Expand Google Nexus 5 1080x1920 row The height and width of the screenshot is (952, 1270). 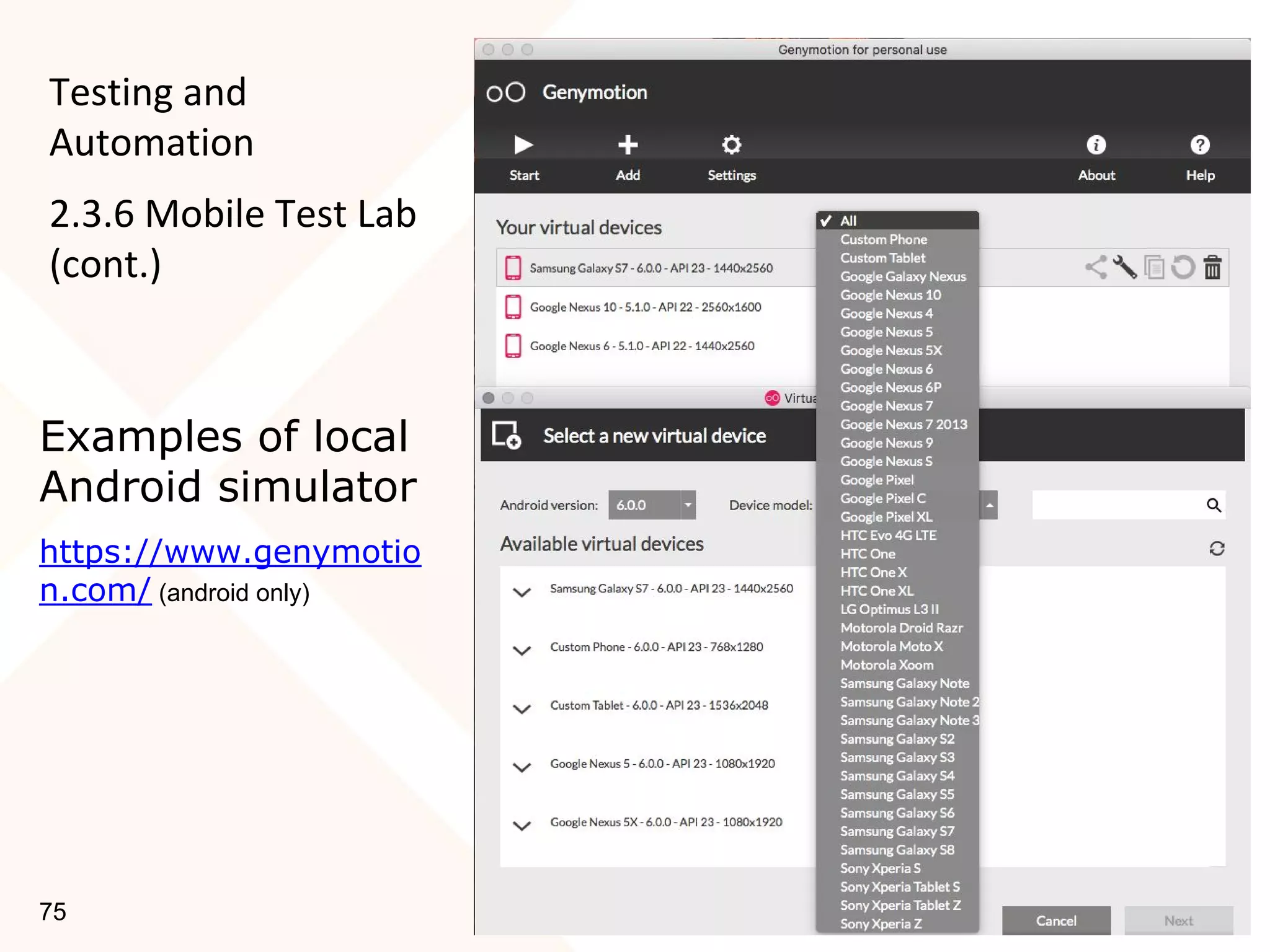click(x=522, y=767)
